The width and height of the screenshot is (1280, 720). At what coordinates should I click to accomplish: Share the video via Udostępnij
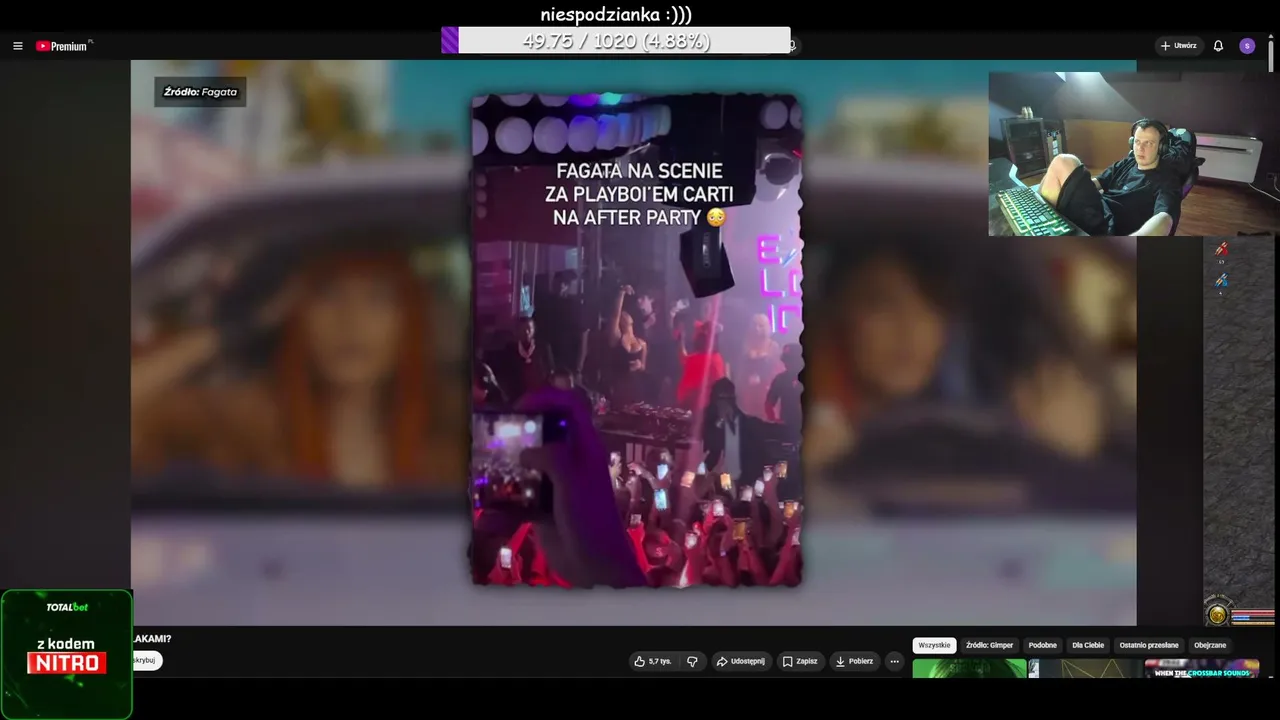[x=741, y=661]
